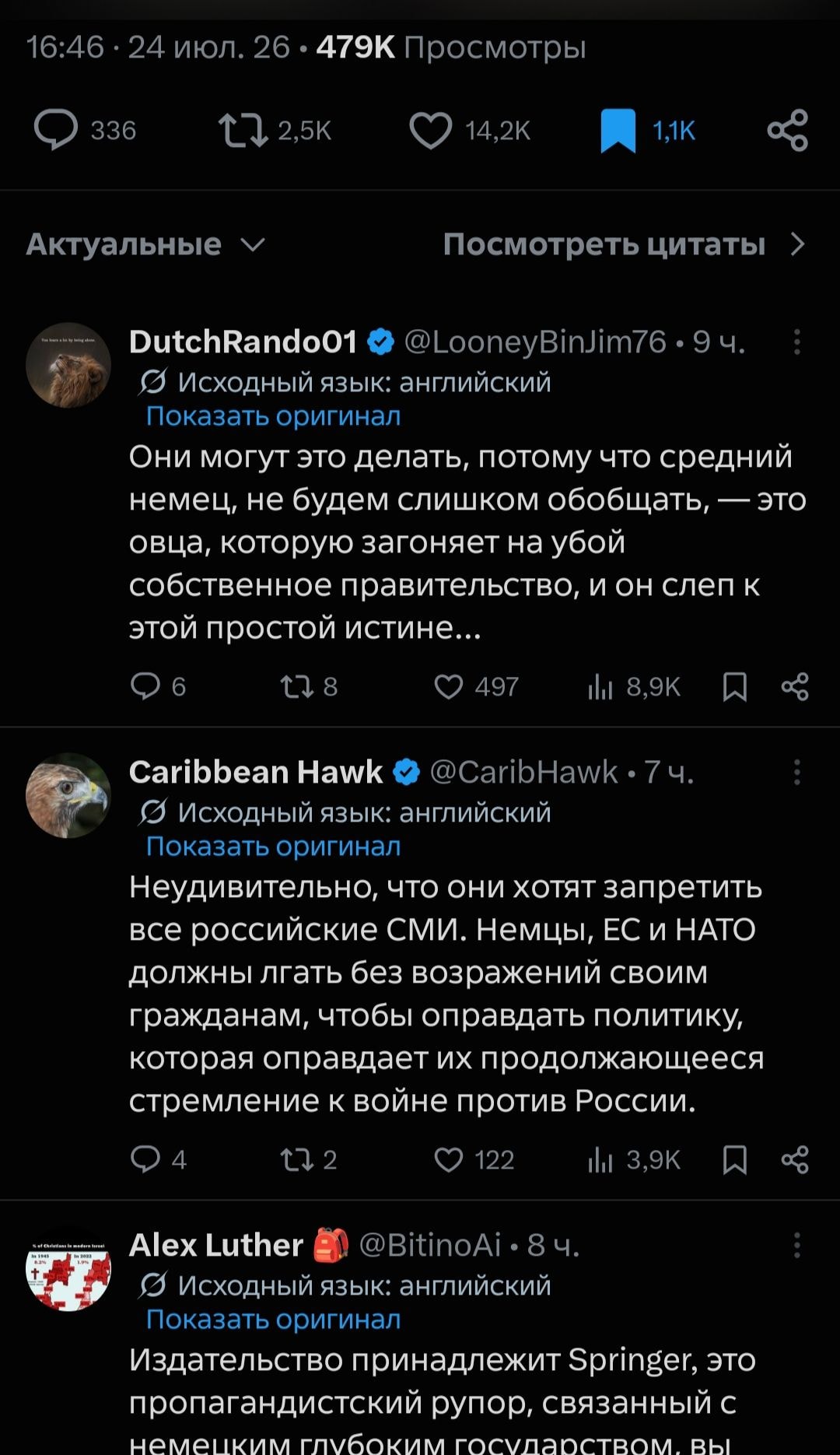This screenshot has width=840, height=1455.
Task: Bookmark DutchRando01's reply
Action: [x=734, y=686]
